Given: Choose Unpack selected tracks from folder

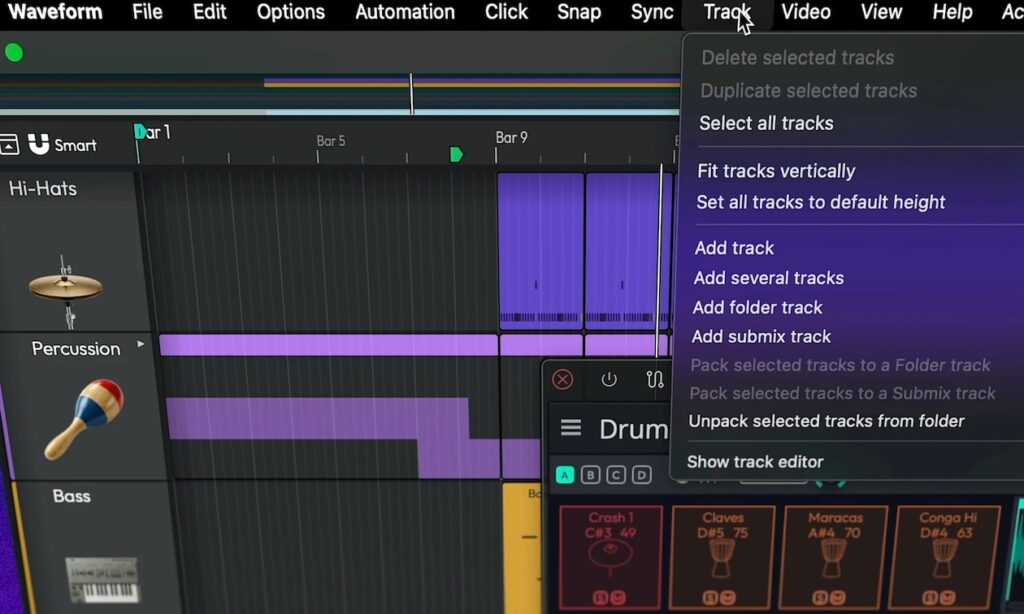Looking at the screenshot, I should click(x=826, y=421).
